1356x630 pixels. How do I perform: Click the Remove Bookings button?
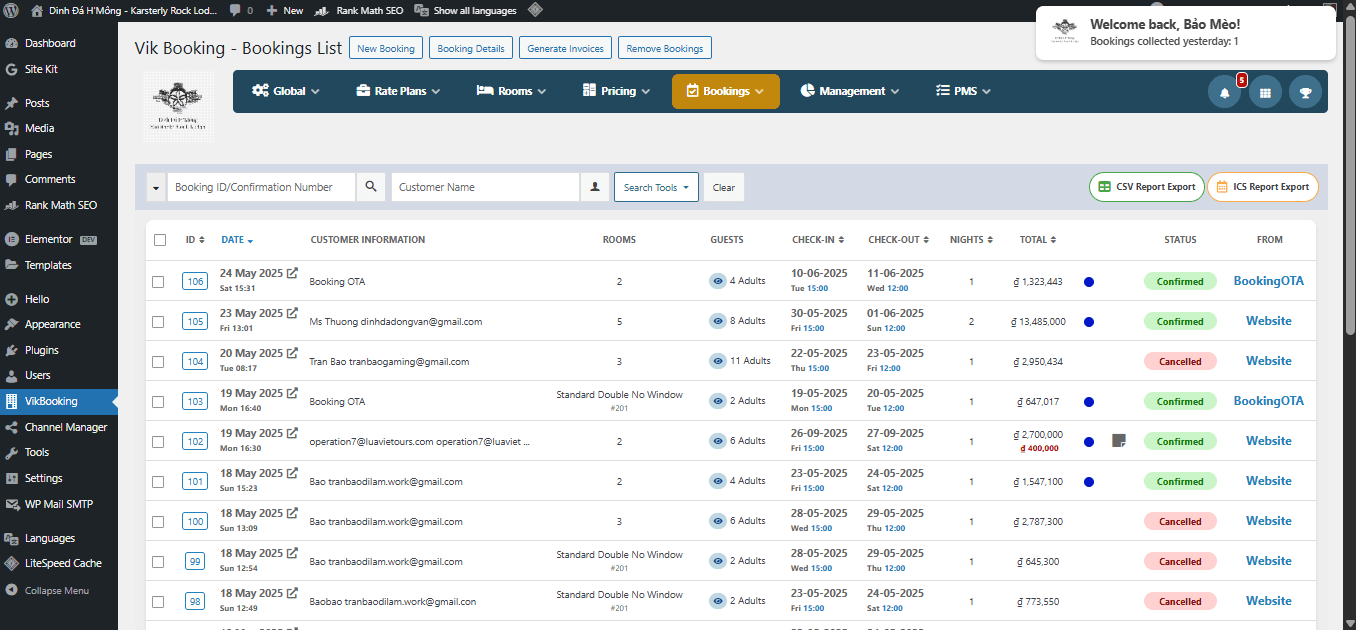[x=665, y=48]
